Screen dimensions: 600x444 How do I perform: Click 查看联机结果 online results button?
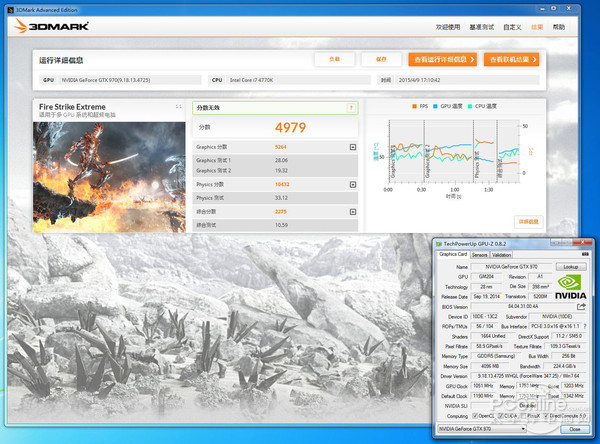[512, 59]
